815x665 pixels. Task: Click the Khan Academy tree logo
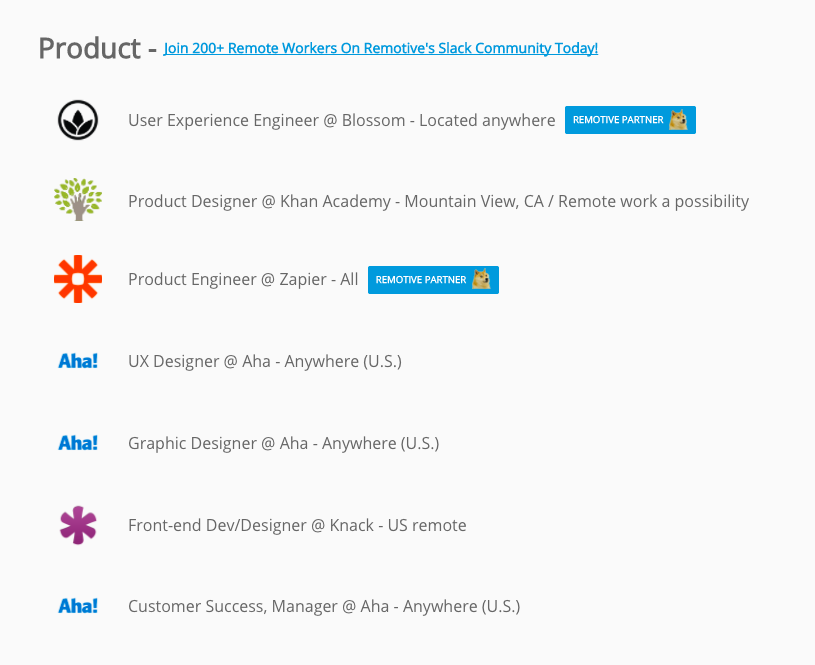pyautogui.click(x=78, y=199)
